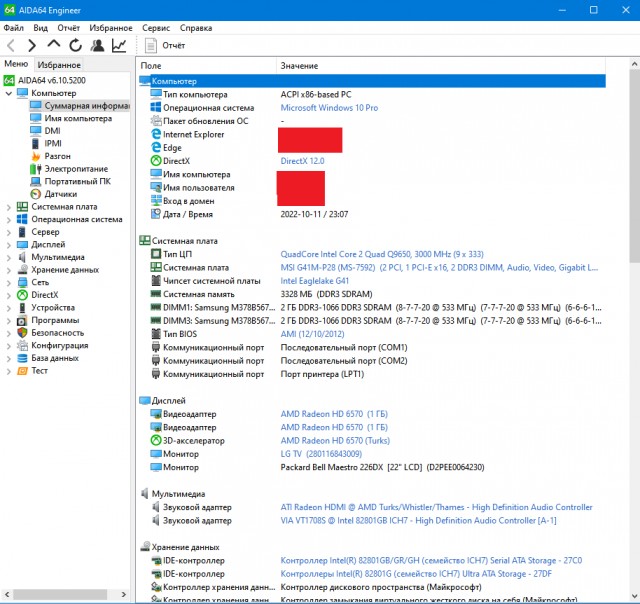The image size is (640, 604).
Task: Expand the Сеть tree node
Action: point(9,283)
